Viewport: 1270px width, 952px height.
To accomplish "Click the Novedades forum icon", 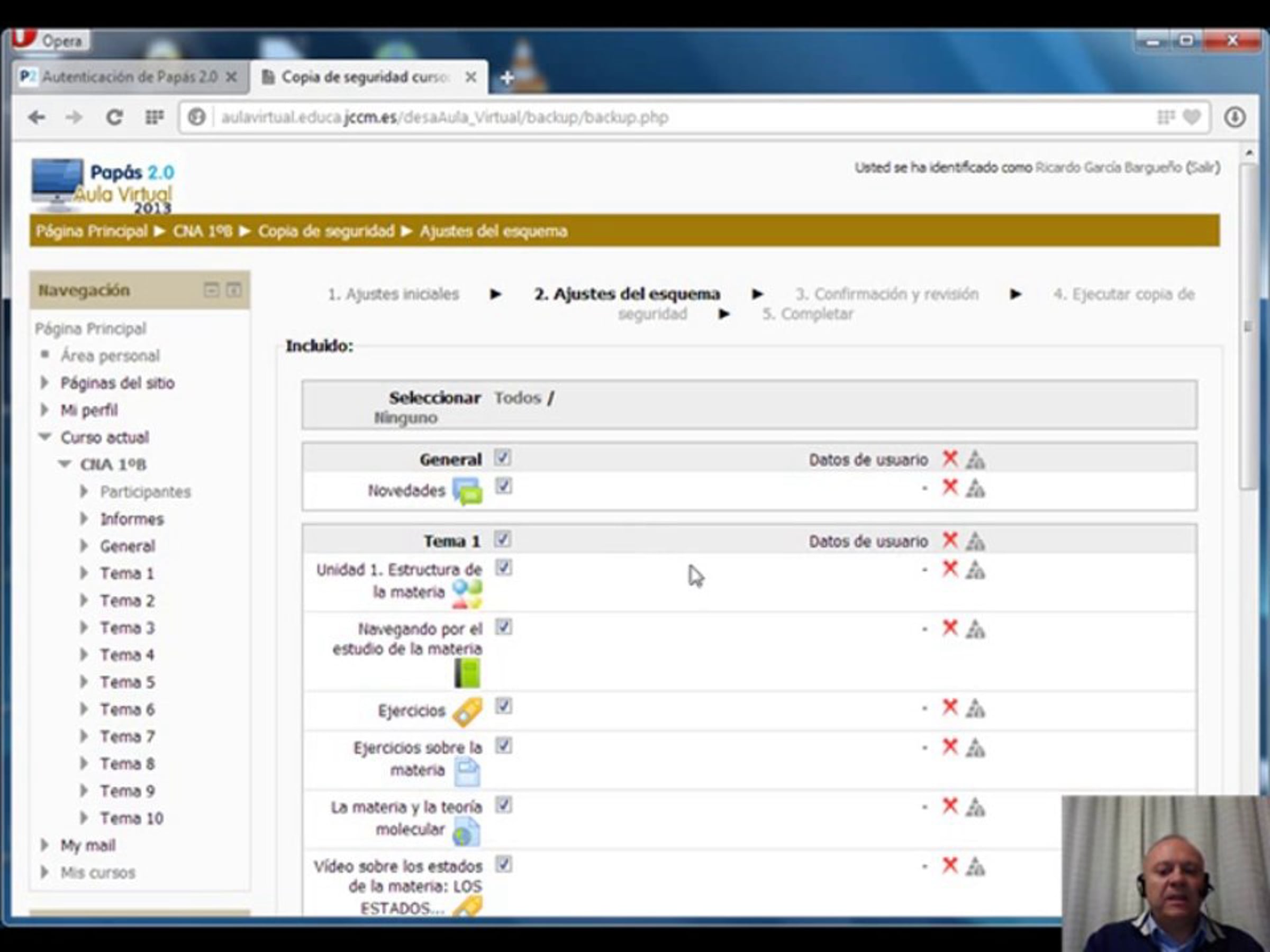I will tap(467, 491).
